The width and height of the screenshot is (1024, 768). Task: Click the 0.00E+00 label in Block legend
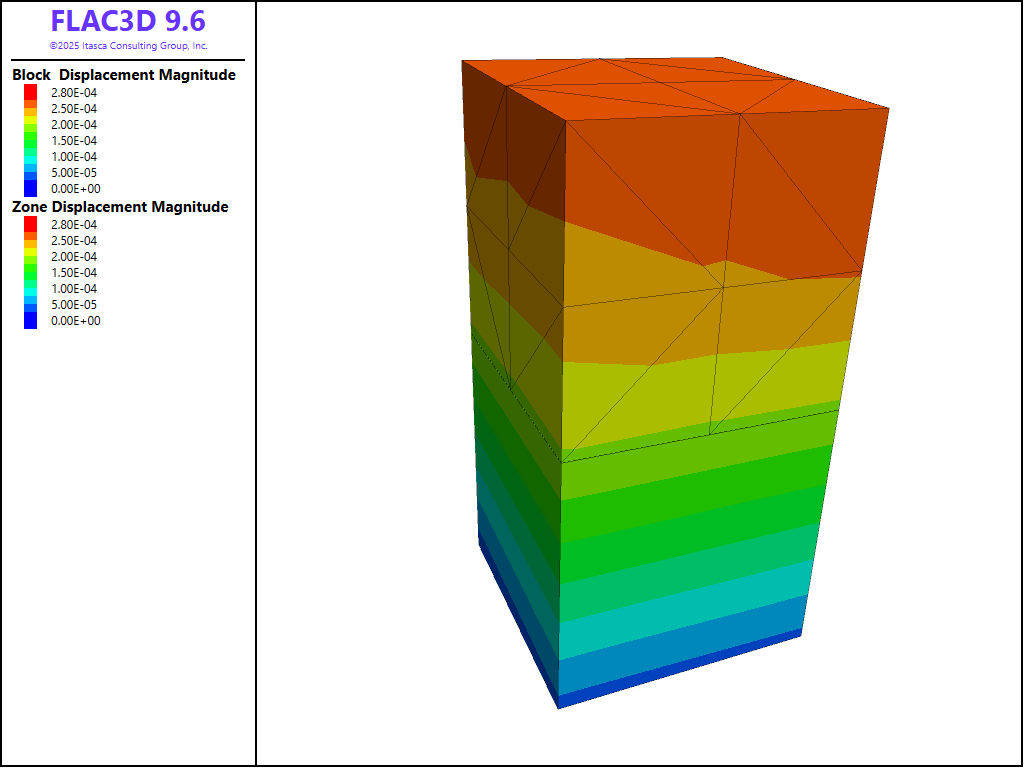click(x=75, y=189)
